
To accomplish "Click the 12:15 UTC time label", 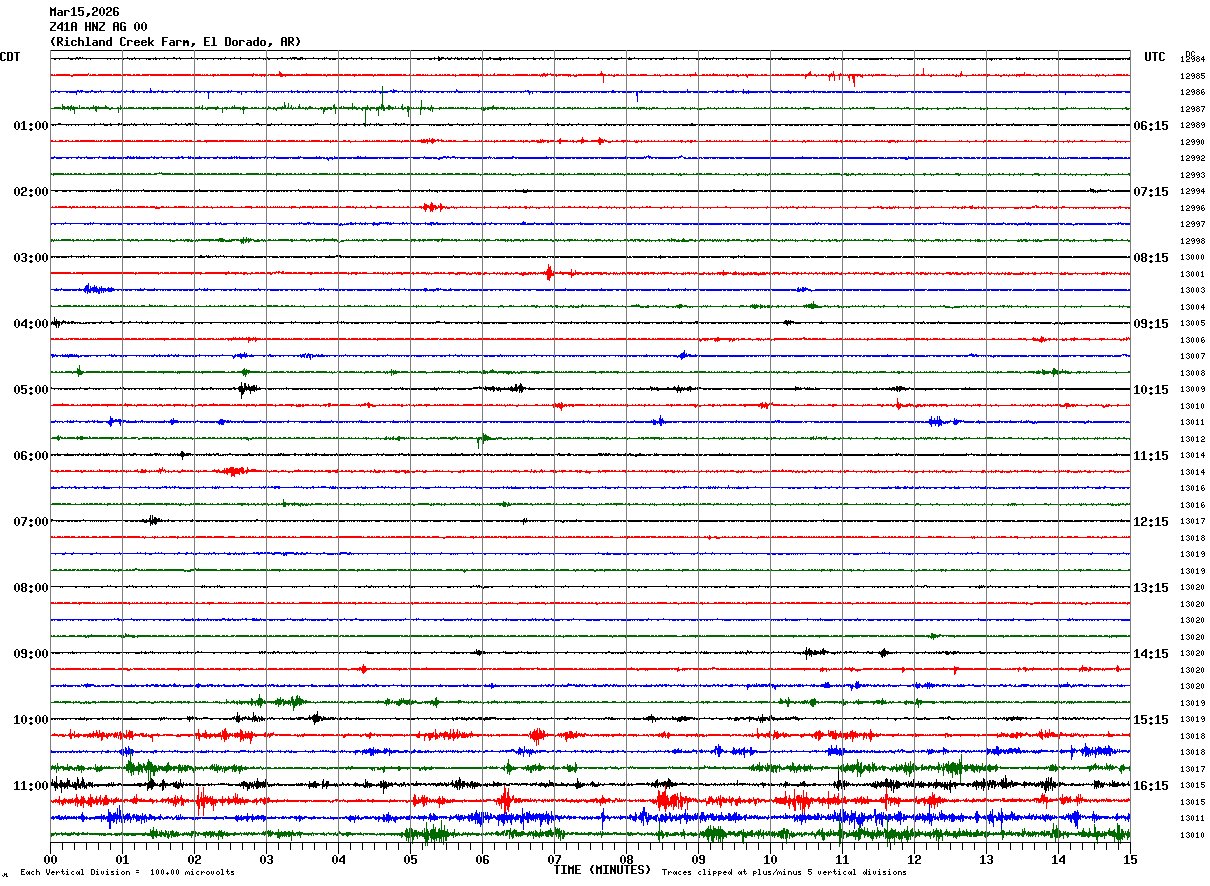I will [1151, 522].
